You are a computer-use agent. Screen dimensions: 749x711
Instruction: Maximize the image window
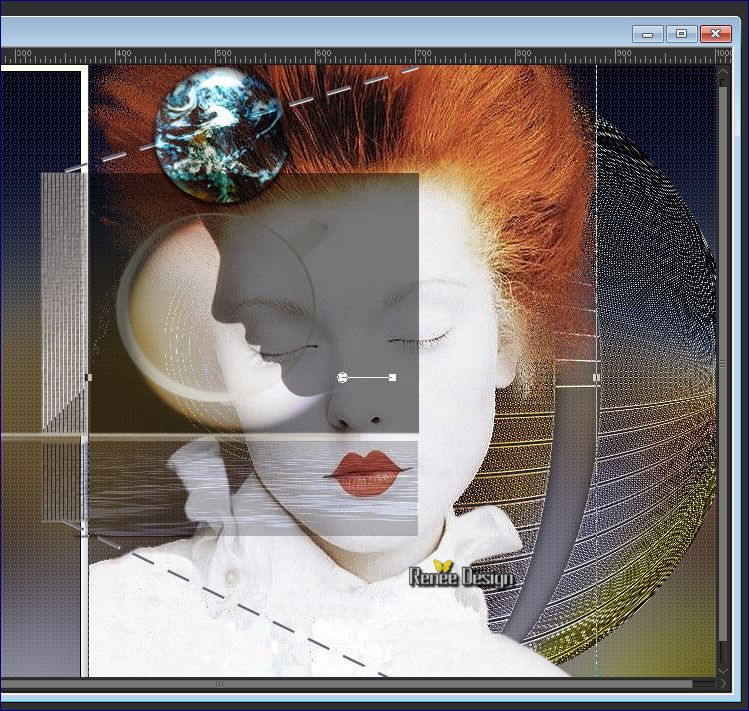coord(682,34)
